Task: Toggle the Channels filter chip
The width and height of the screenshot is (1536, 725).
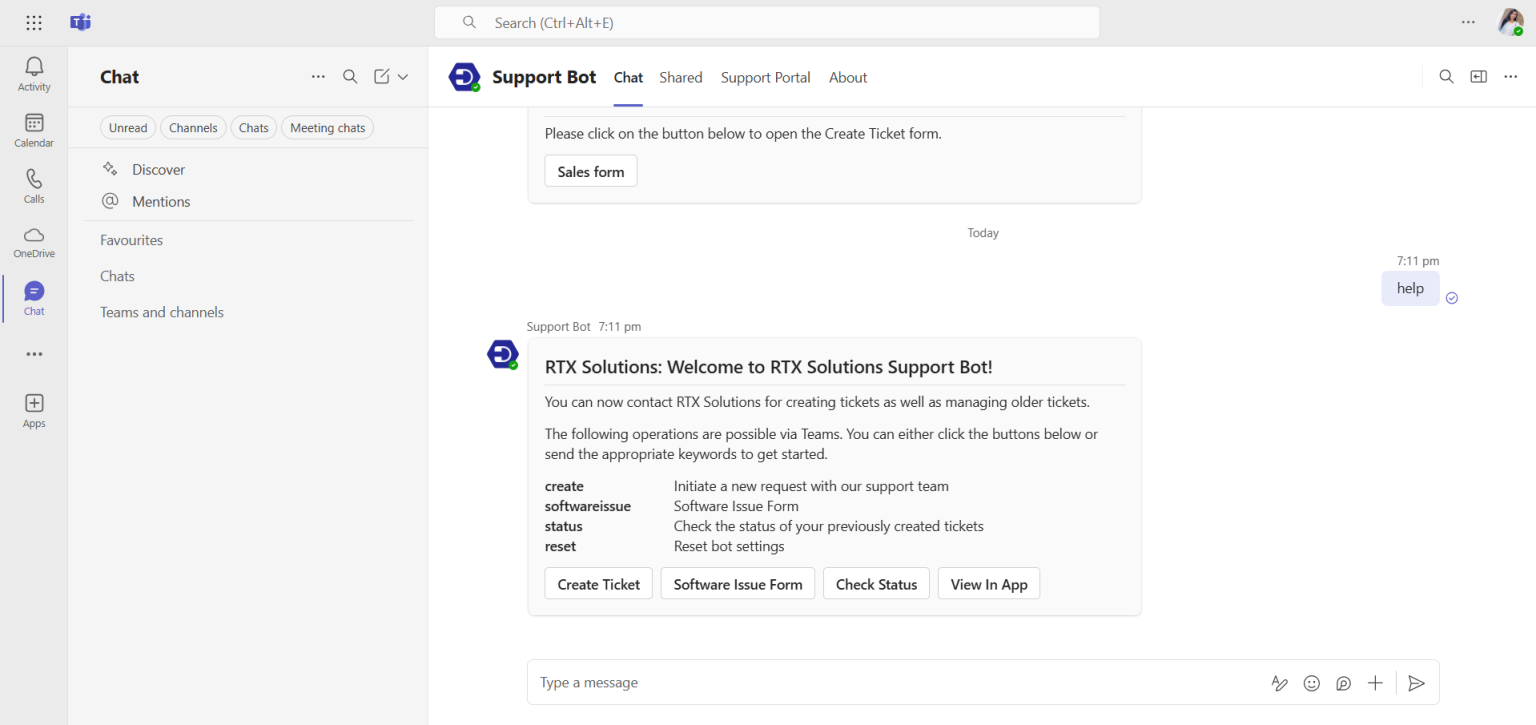Action: pos(193,128)
